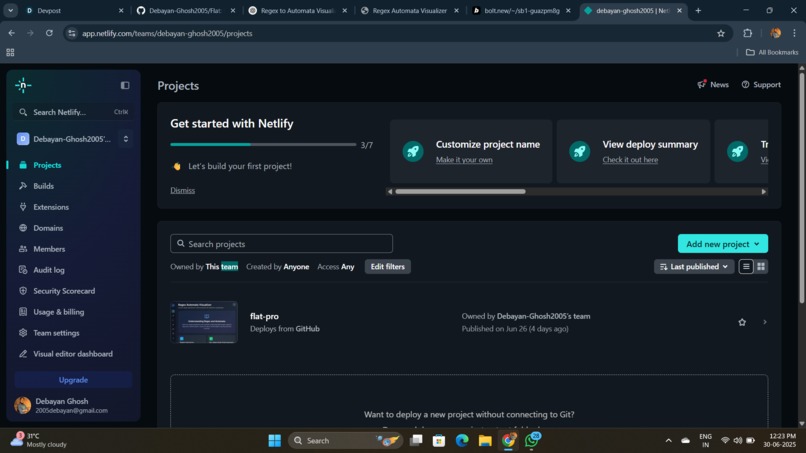The width and height of the screenshot is (806, 453).
Task: Click the Edit filters button
Action: [388, 267]
